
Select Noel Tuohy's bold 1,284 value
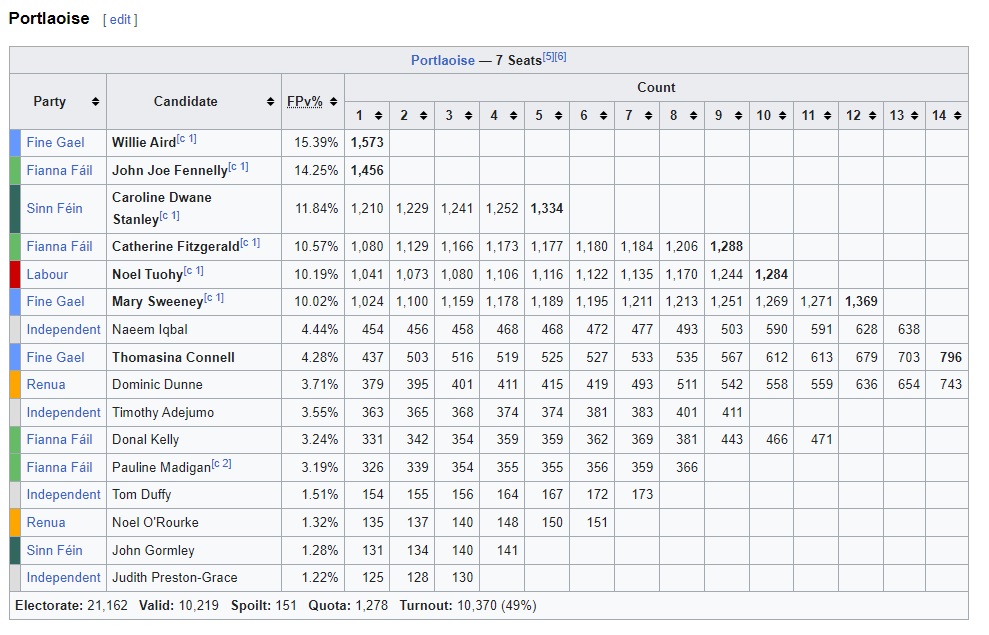click(771, 274)
